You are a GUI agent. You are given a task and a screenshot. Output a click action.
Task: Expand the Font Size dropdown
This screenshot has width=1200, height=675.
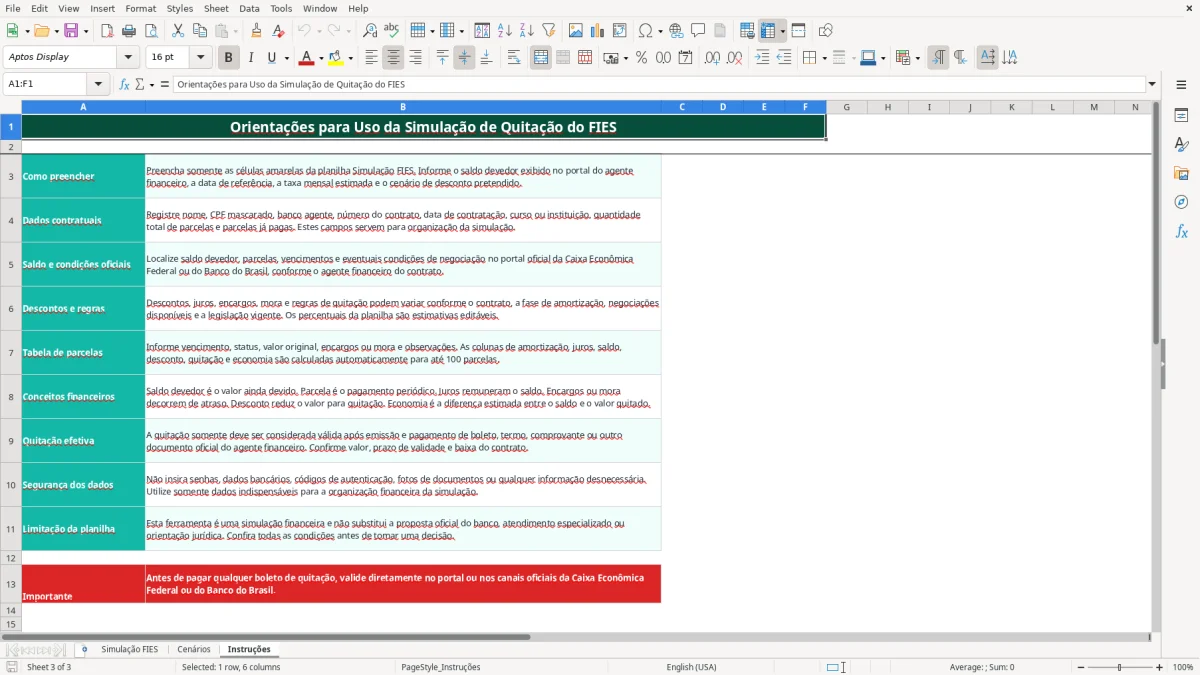click(200, 58)
